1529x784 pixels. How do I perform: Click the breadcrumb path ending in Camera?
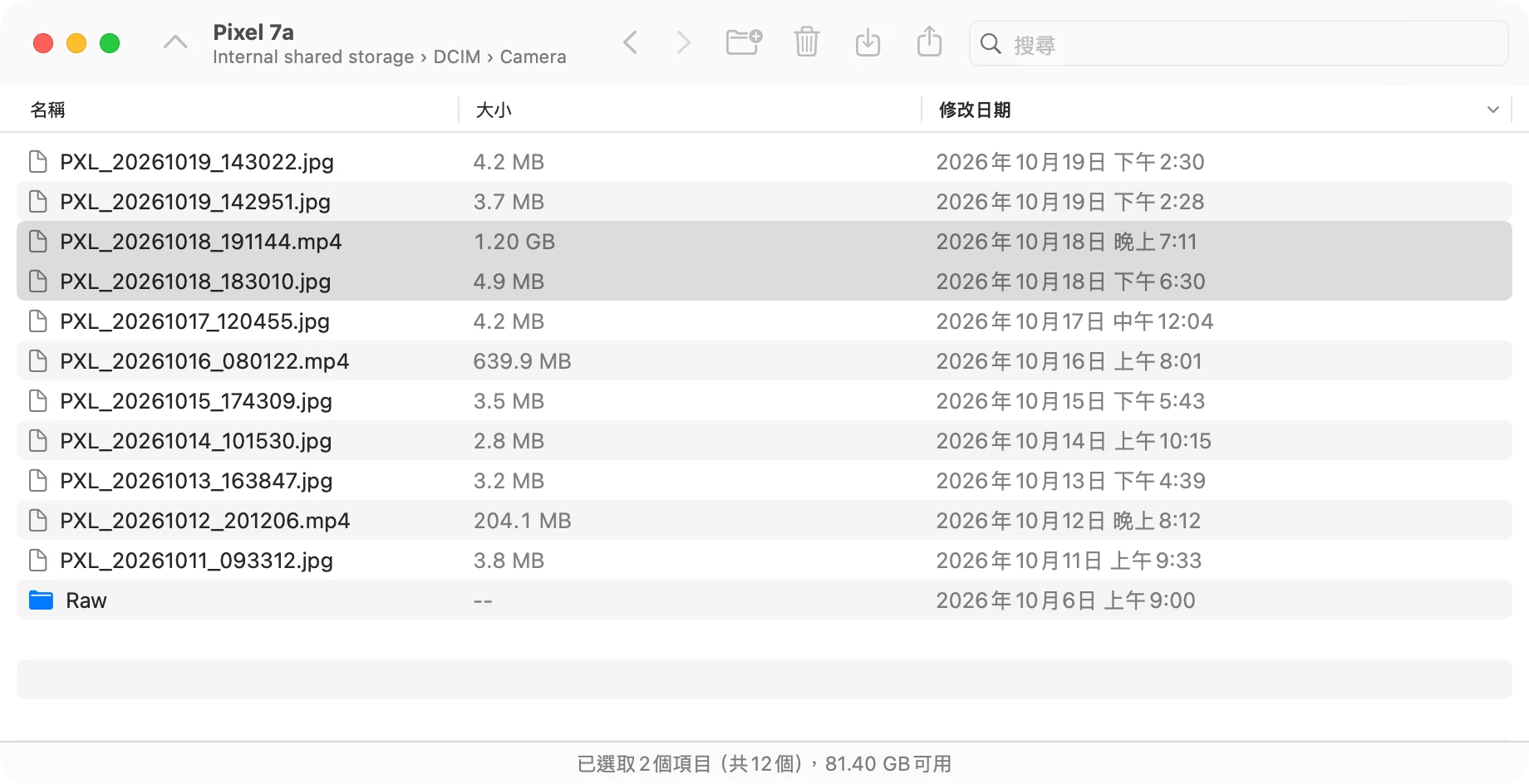click(390, 56)
